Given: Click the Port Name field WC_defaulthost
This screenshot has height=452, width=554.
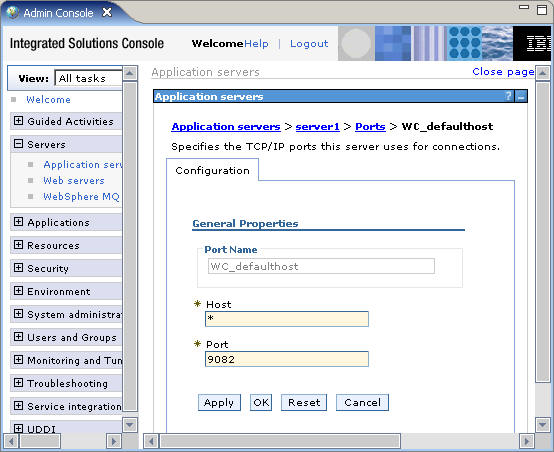Looking at the screenshot, I should [321, 266].
